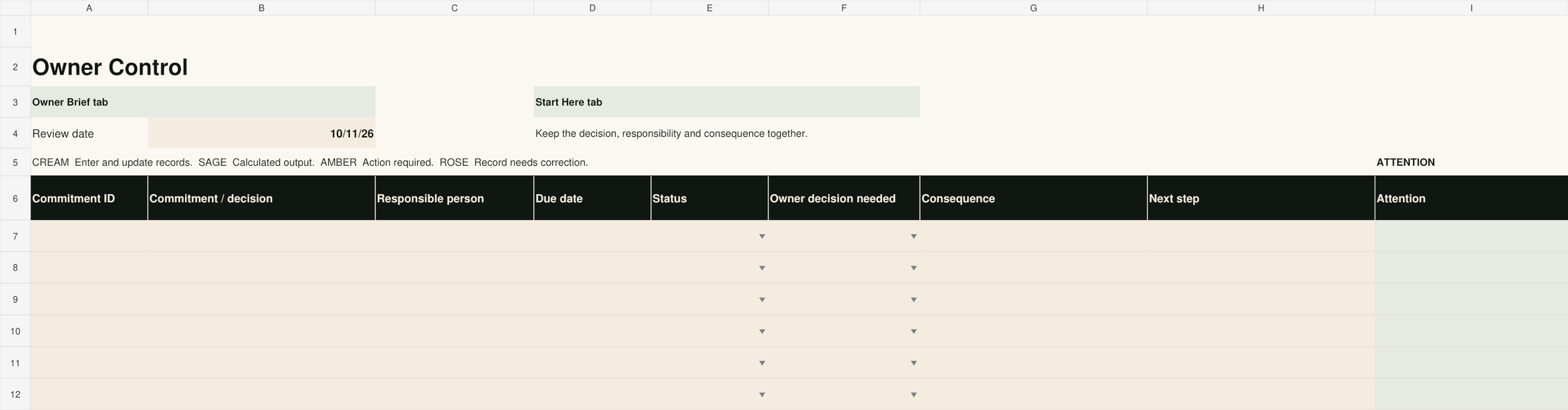Click the Attention header cell in row 6
The width and height of the screenshot is (1568, 410).
point(1471,198)
